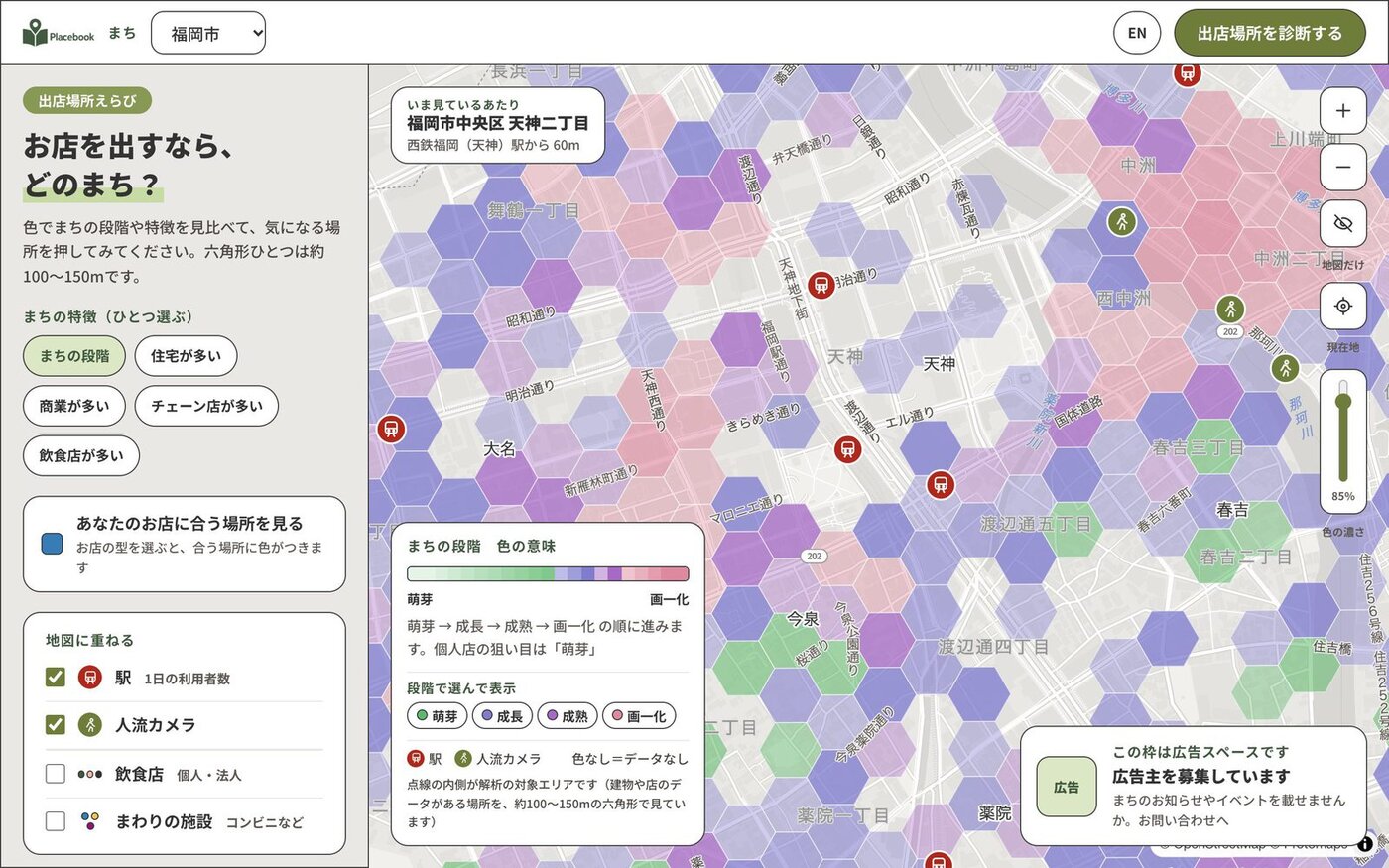
Task: Zoom out the map with the minus button
Action: click(x=1342, y=168)
